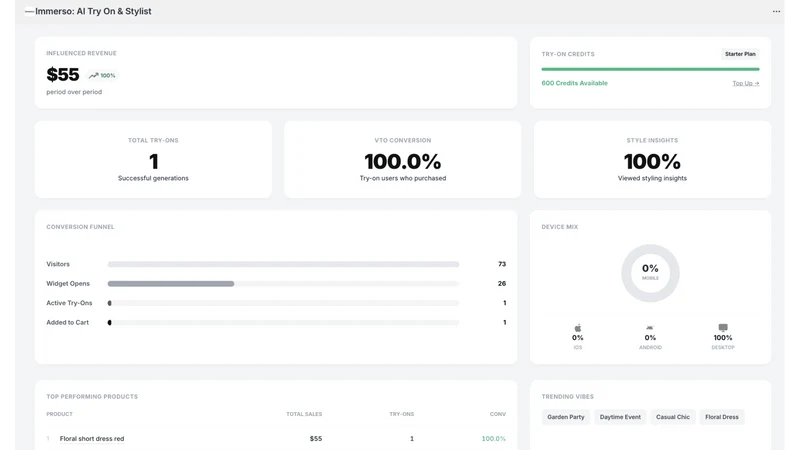Click the upward trend arrow icon
The image size is (800, 450).
(x=93, y=76)
